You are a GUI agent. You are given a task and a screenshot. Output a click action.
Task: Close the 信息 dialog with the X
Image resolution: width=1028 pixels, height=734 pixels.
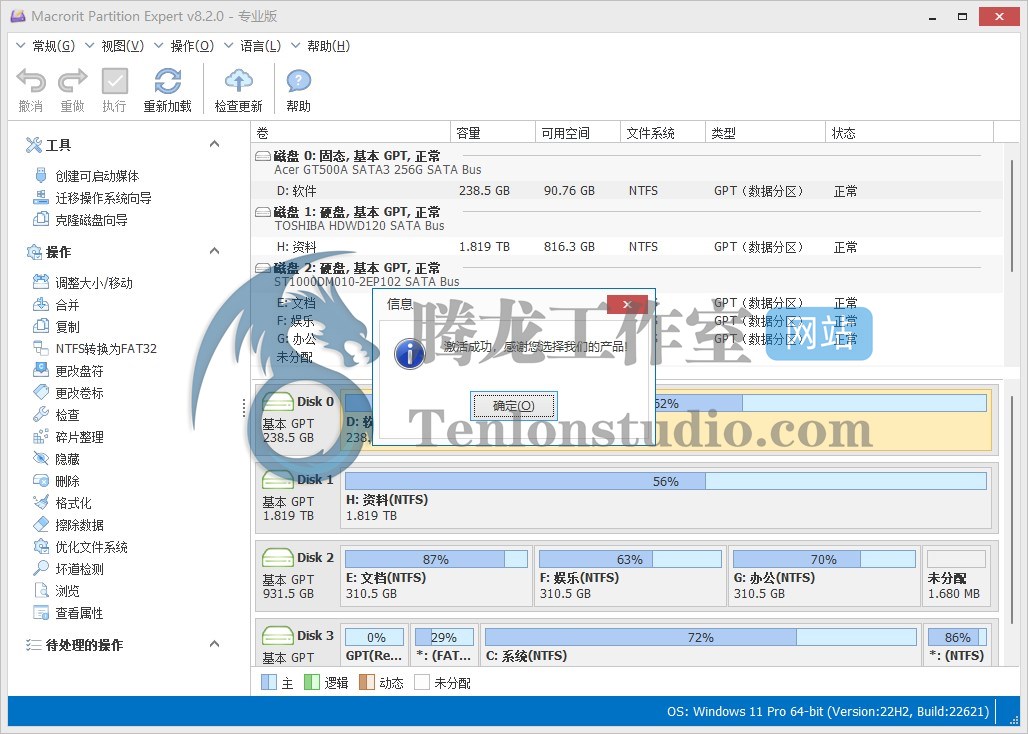pyautogui.click(x=627, y=304)
